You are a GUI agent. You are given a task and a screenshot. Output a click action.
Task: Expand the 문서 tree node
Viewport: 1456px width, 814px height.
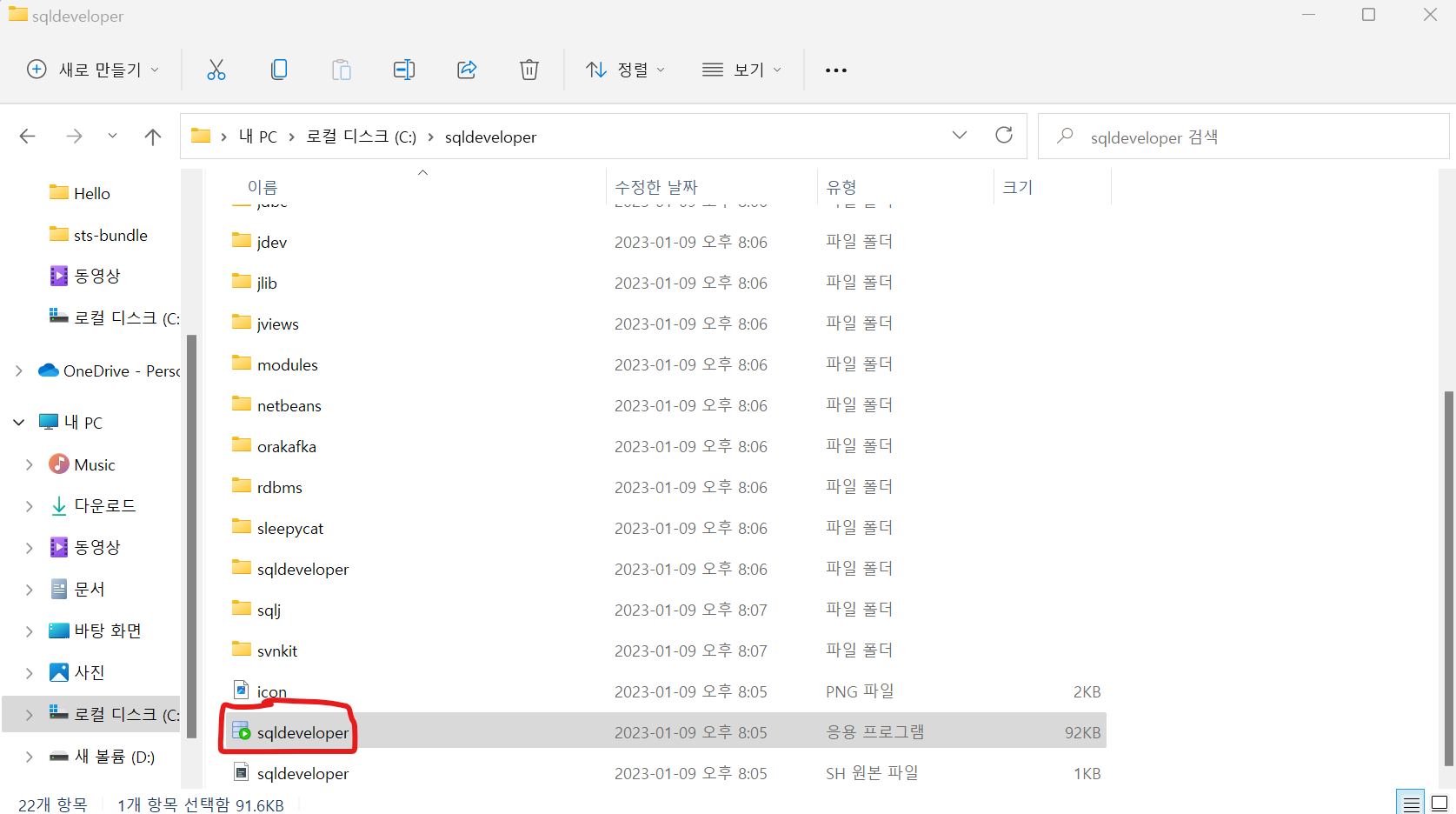[x=30, y=590]
